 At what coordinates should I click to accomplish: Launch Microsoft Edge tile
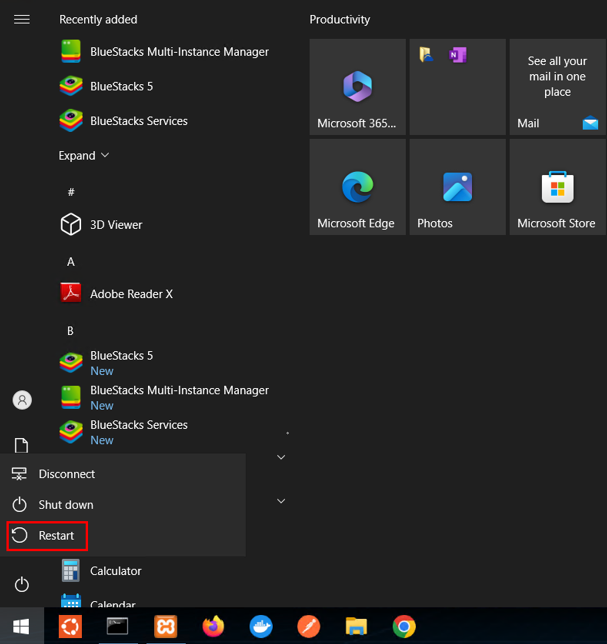click(x=358, y=187)
